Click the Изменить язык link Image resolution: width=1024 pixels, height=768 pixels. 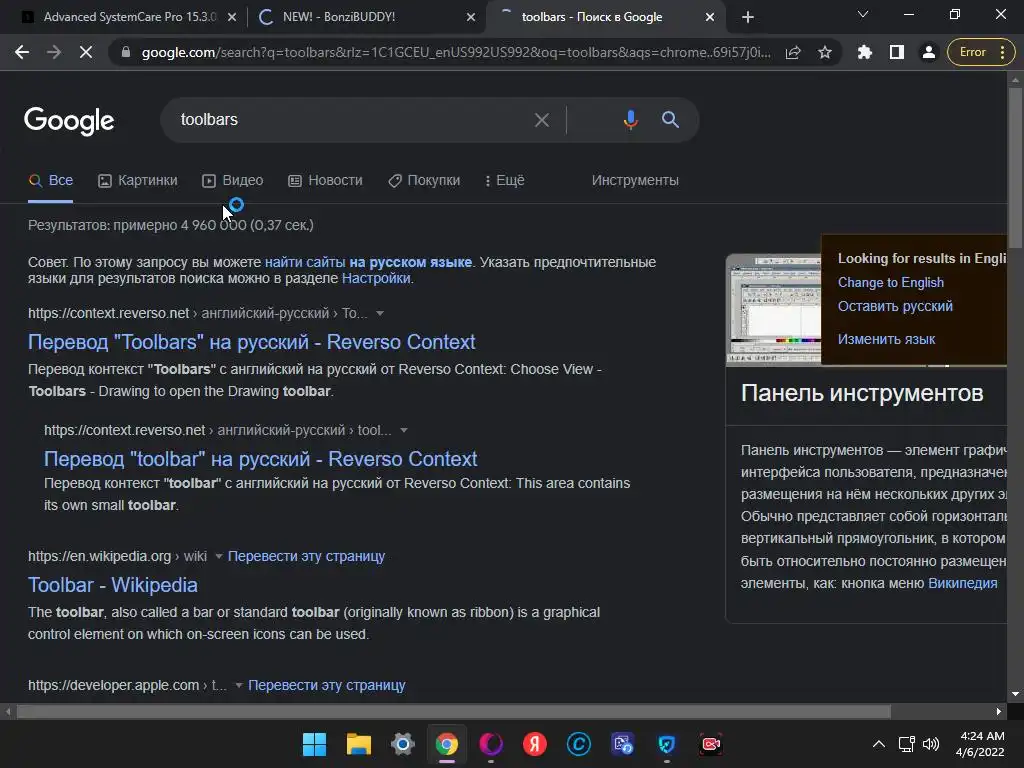(886, 340)
